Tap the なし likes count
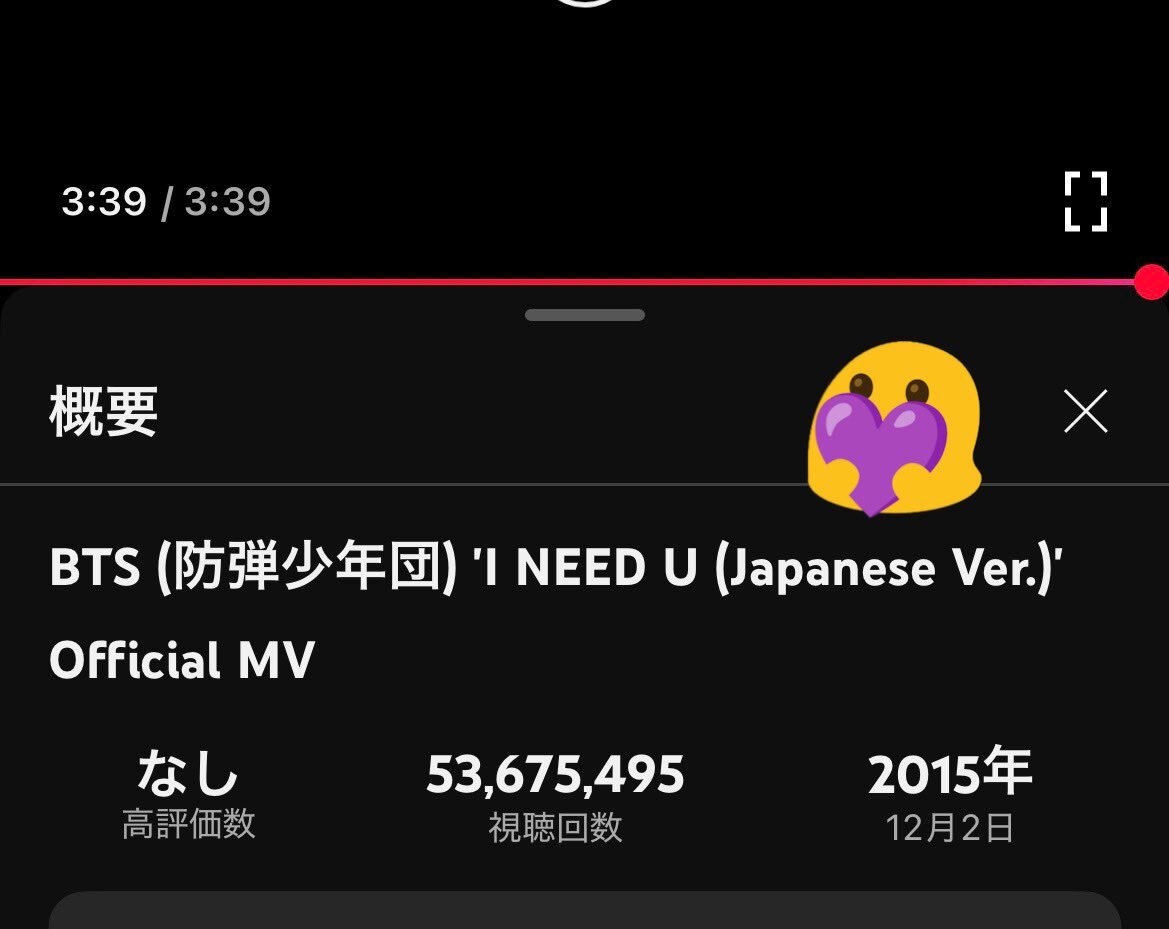The width and height of the screenshot is (1169, 929). pyautogui.click(x=188, y=772)
